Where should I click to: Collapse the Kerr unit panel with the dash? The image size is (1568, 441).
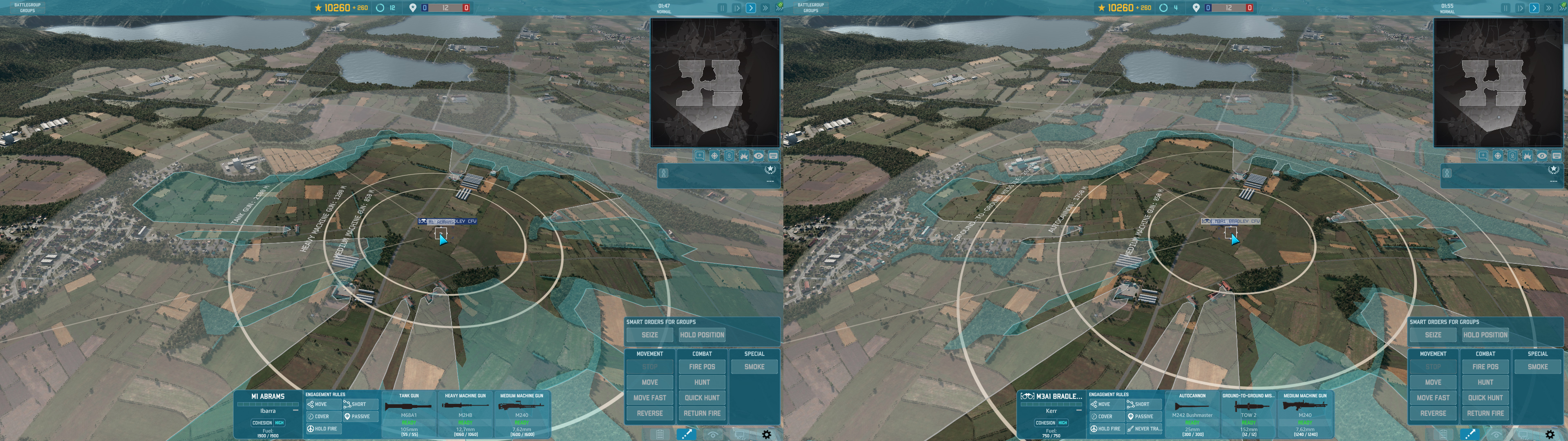pyautogui.click(x=1078, y=411)
